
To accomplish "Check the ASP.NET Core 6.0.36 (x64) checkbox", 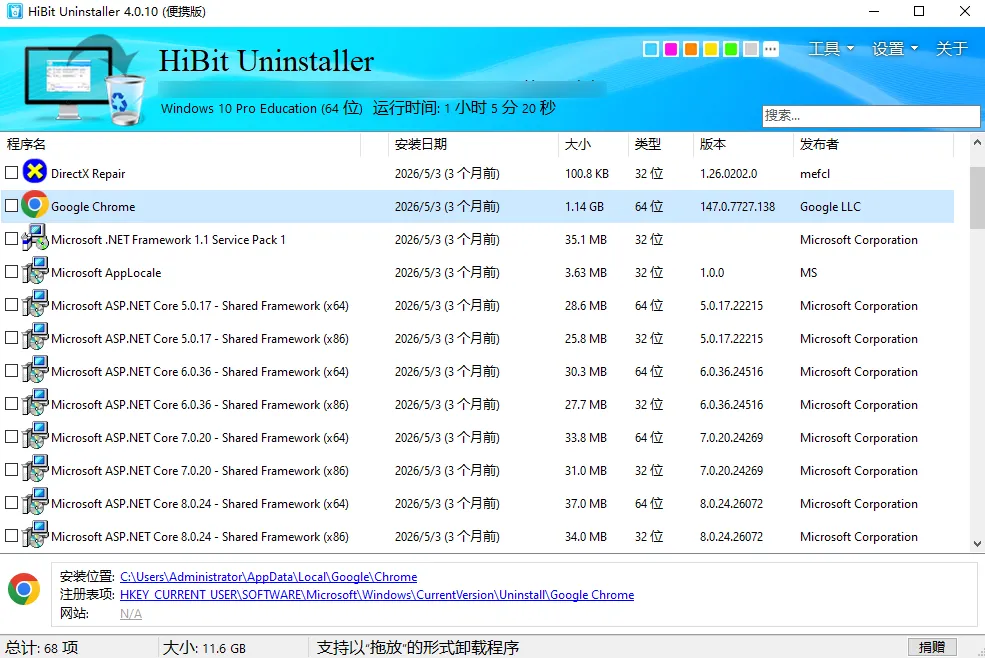I will point(11,371).
